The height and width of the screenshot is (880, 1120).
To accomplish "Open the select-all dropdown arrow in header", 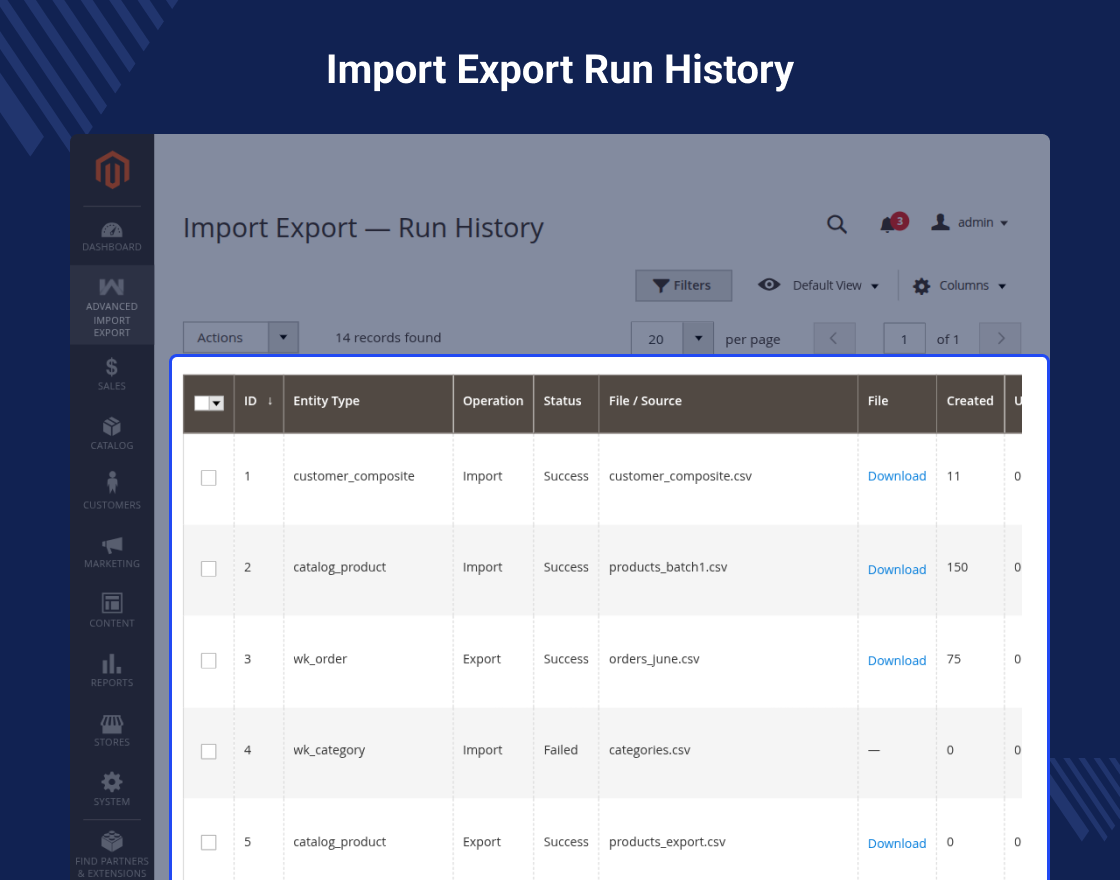I will coord(216,403).
